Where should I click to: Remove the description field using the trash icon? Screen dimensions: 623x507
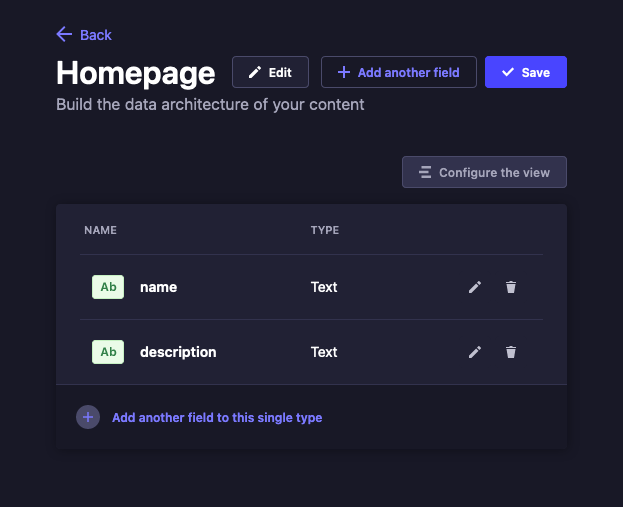click(511, 352)
